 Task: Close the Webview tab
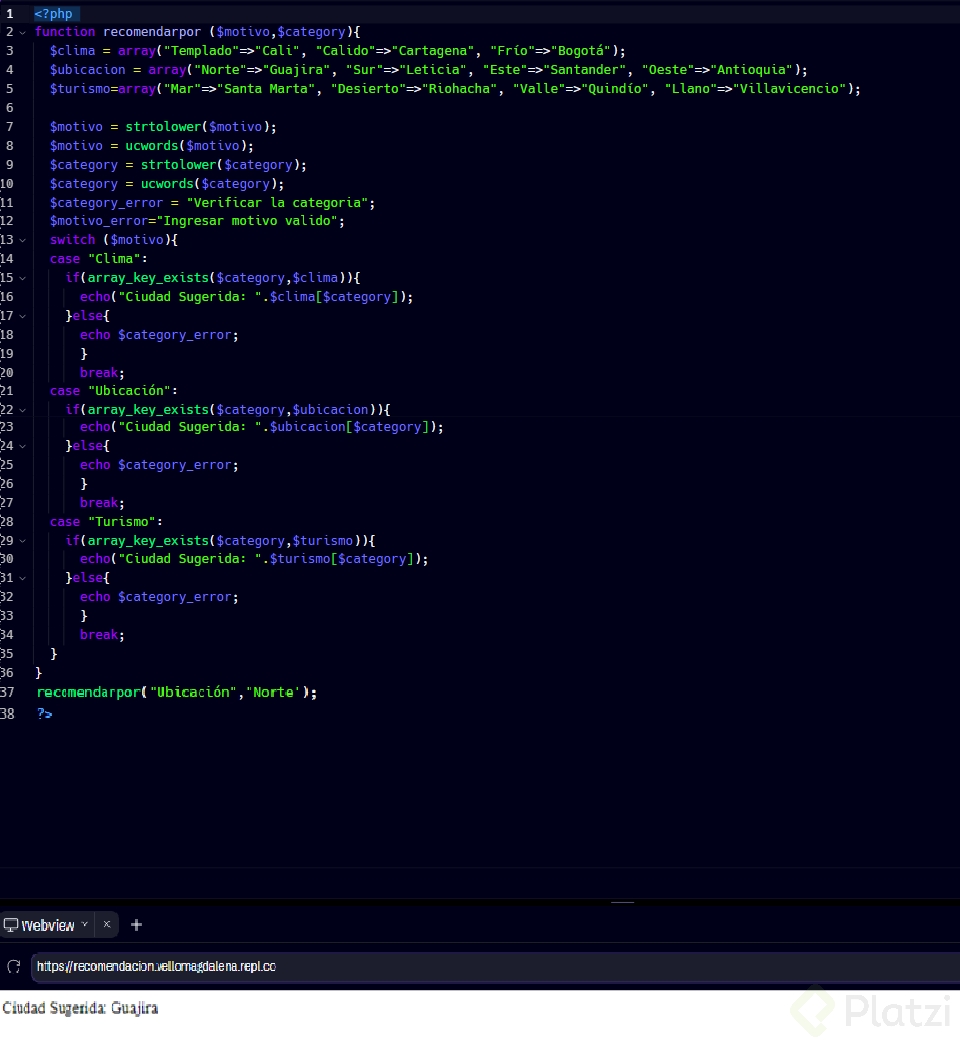pos(106,924)
